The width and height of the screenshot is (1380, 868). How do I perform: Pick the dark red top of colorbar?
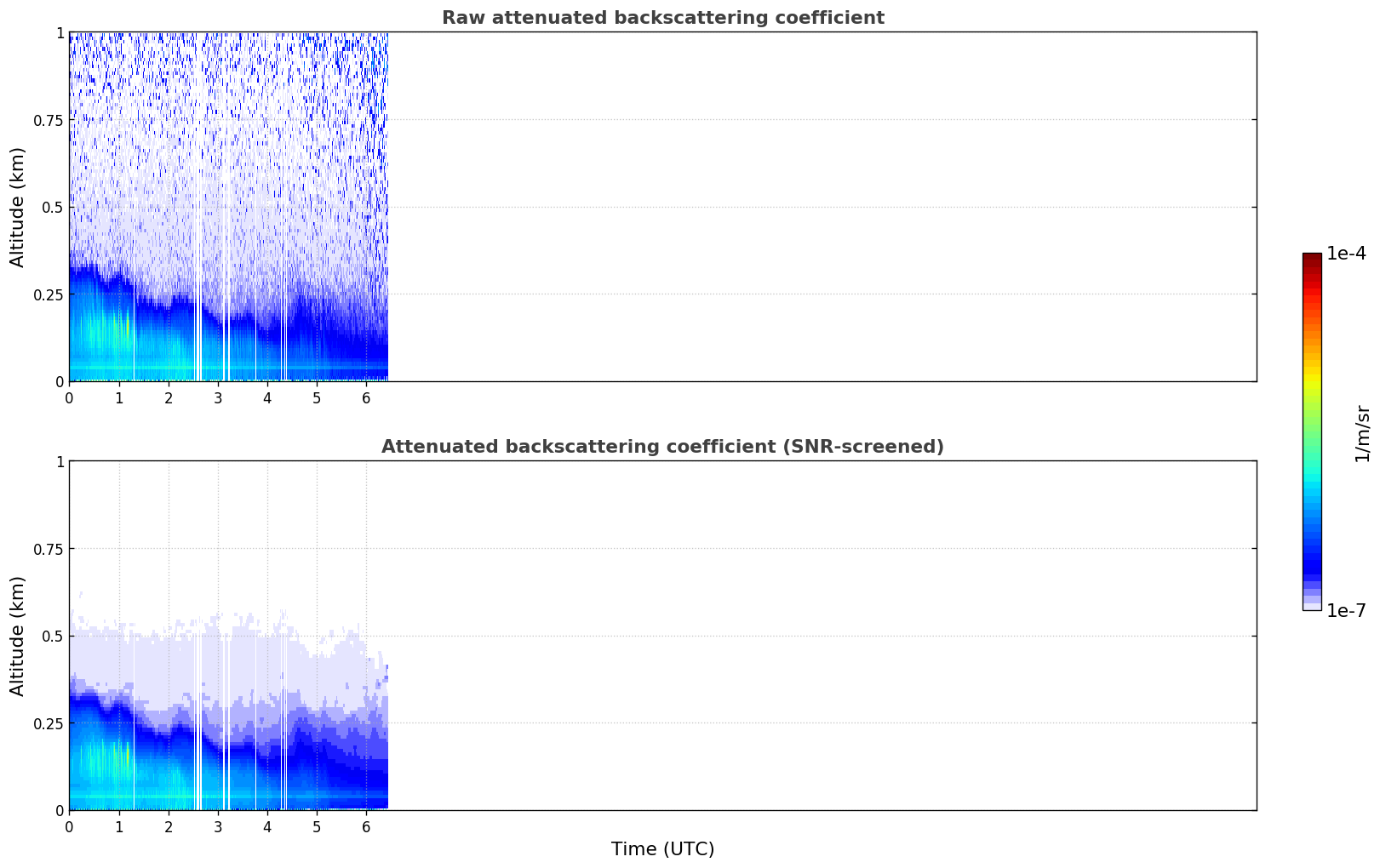[1312, 260]
